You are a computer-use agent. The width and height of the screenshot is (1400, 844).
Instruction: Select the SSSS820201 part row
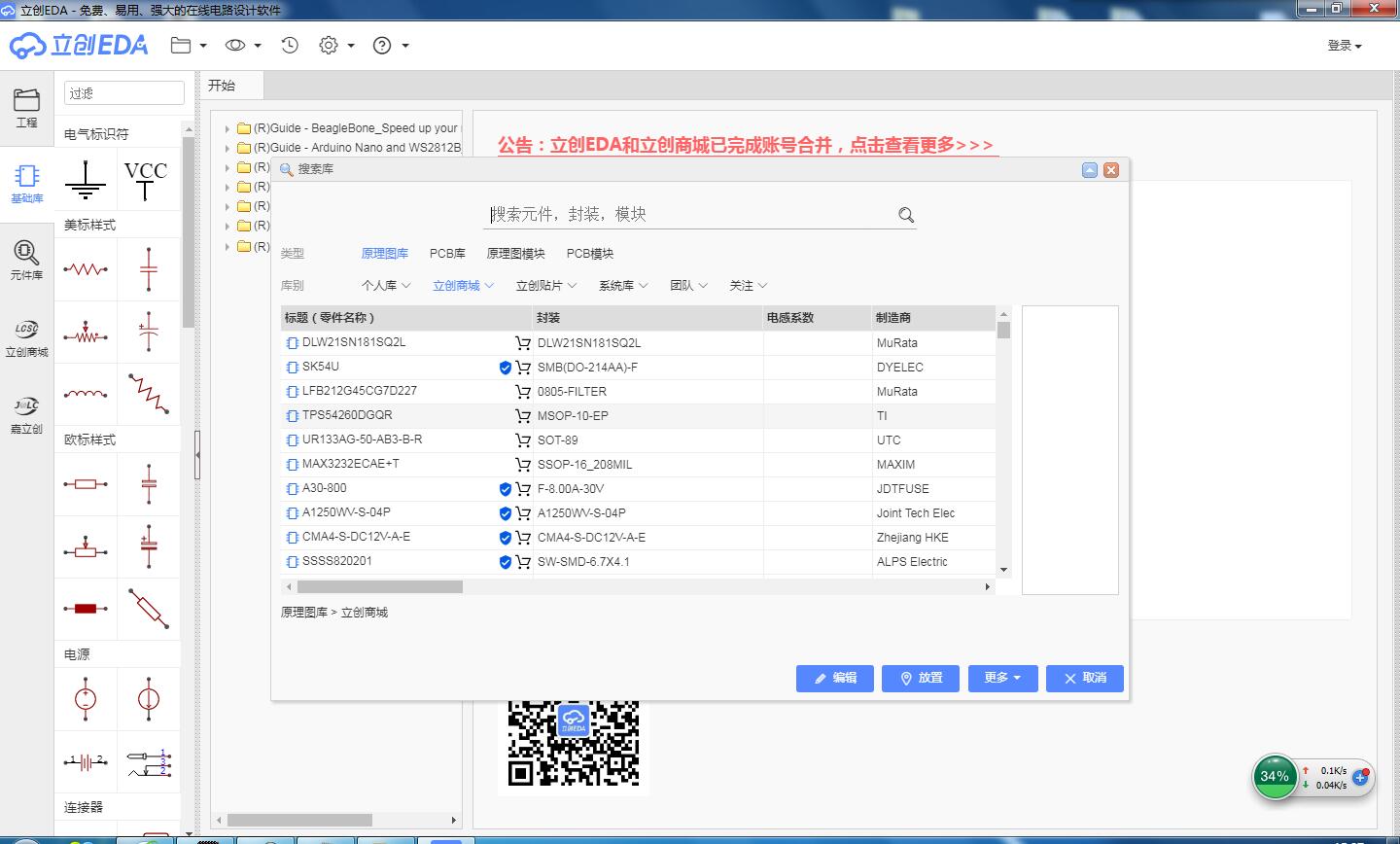pyautogui.click(x=638, y=562)
